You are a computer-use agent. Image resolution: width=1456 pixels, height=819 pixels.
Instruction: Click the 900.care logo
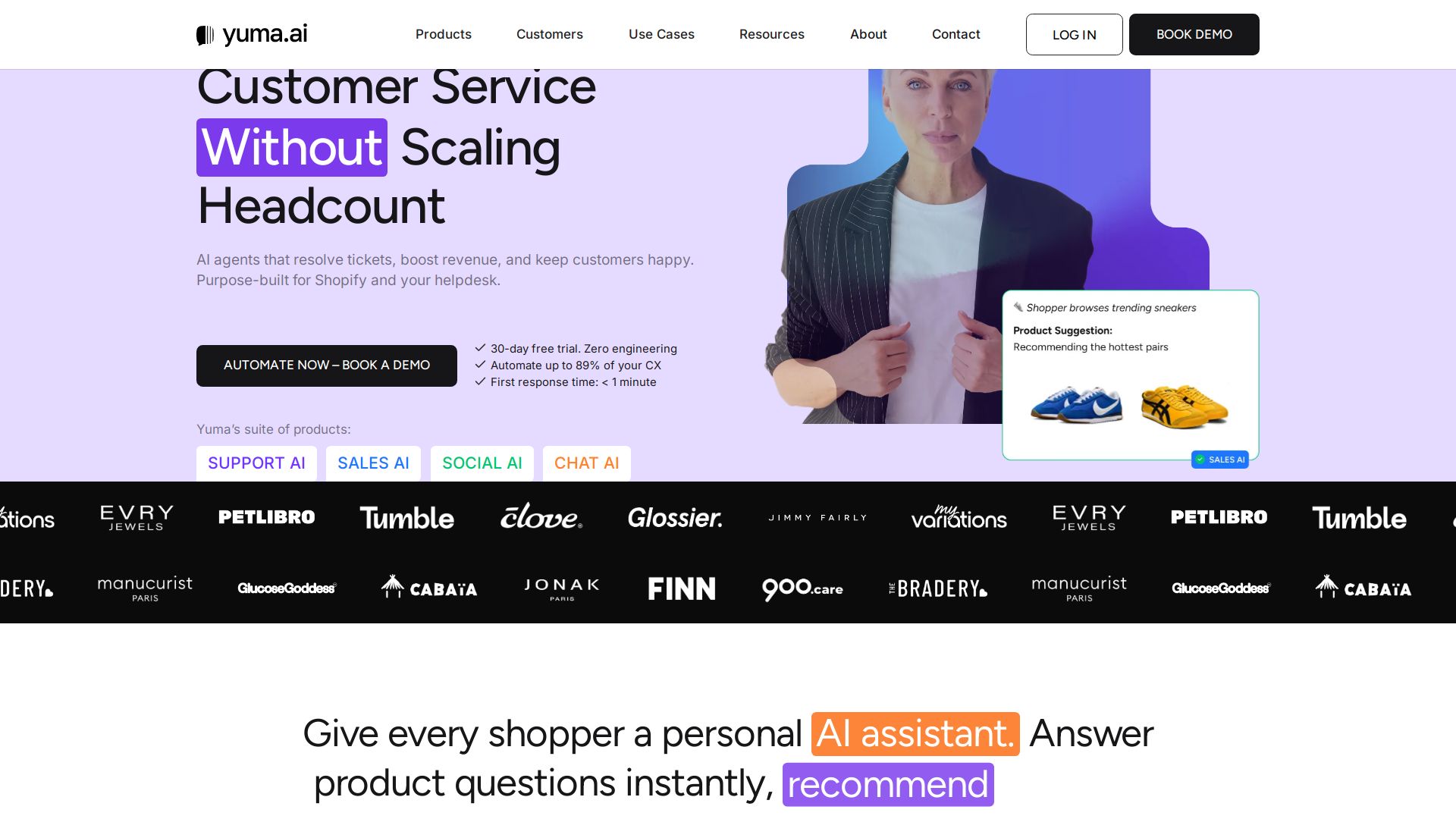coord(802,588)
